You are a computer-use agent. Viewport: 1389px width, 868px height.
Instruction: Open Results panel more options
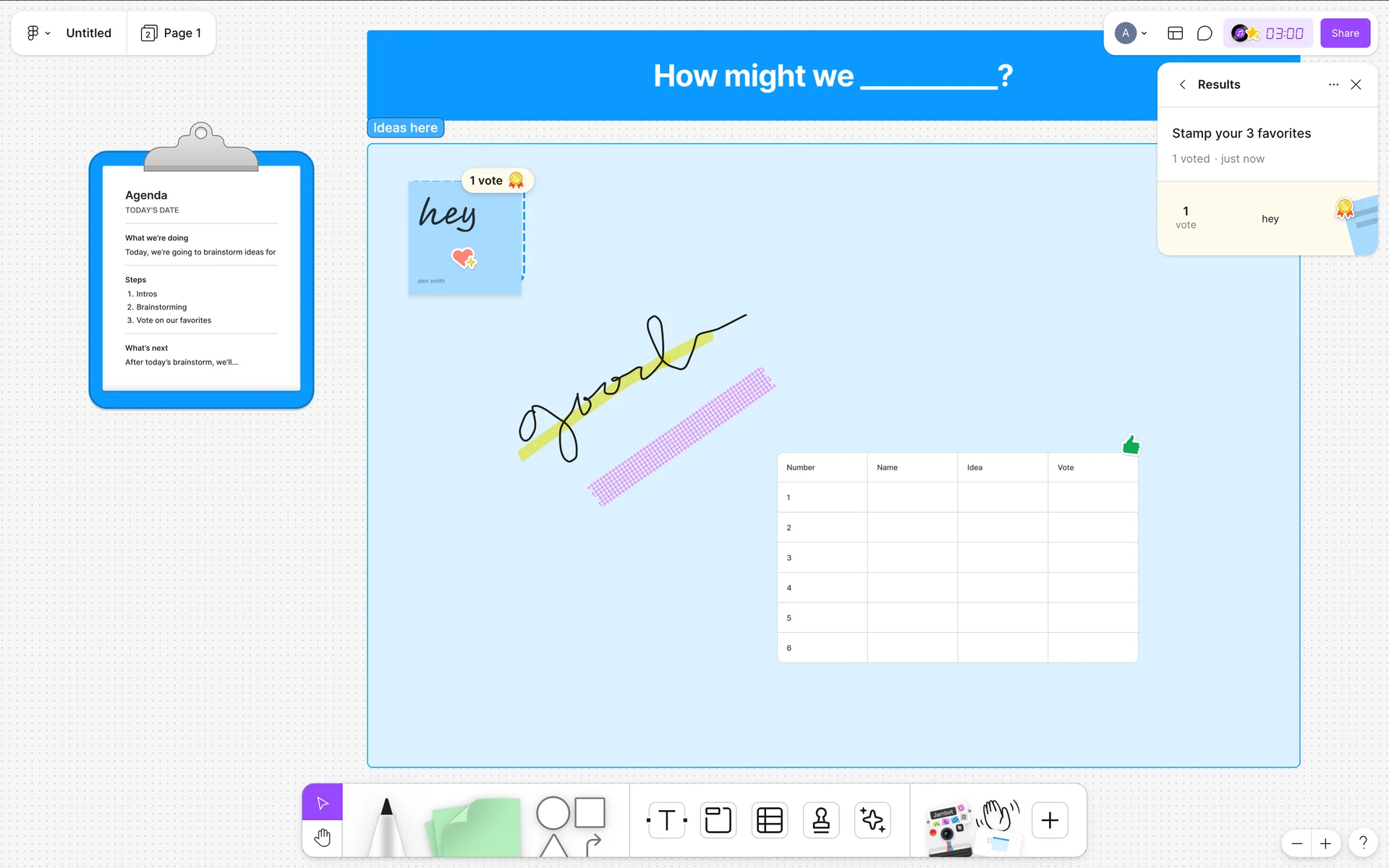click(x=1333, y=85)
